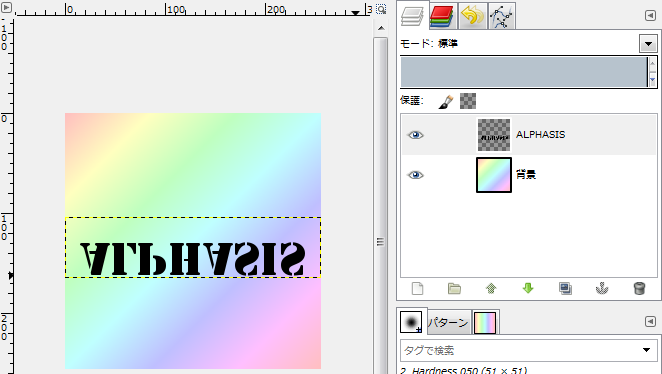This screenshot has width=662, height=374.
Task: Toggle lock pixels paintbrush icon
Action: [445, 101]
